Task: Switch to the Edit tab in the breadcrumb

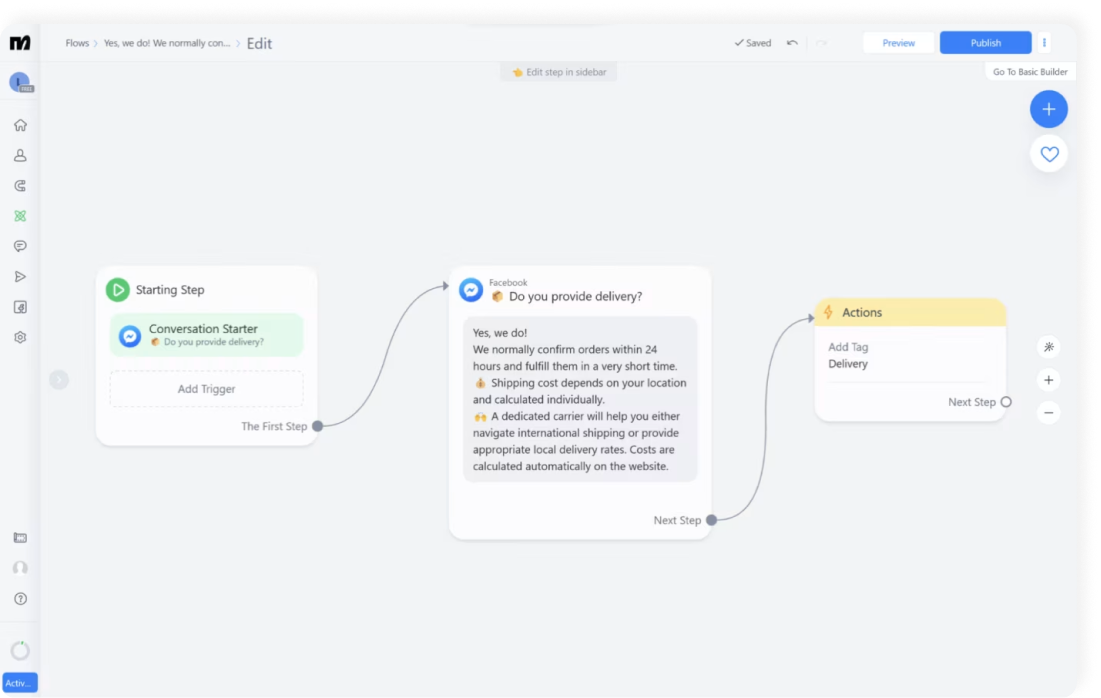Action: click(x=259, y=43)
